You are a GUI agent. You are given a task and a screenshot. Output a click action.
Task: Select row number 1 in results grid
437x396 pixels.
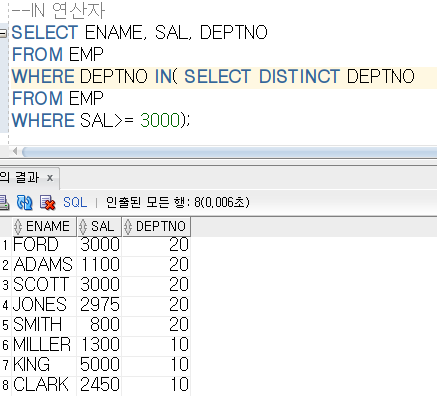coord(5,245)
